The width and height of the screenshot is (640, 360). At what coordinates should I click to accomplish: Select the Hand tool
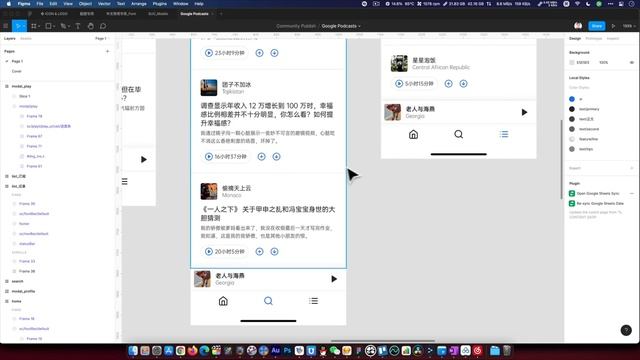pos(90,26)
